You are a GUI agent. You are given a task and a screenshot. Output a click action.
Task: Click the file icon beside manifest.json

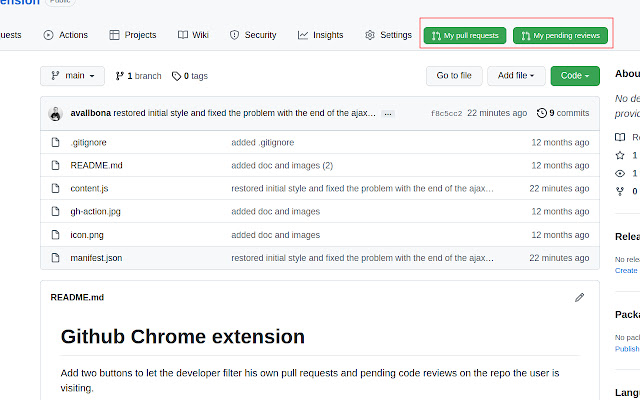(x=56, y=258)
